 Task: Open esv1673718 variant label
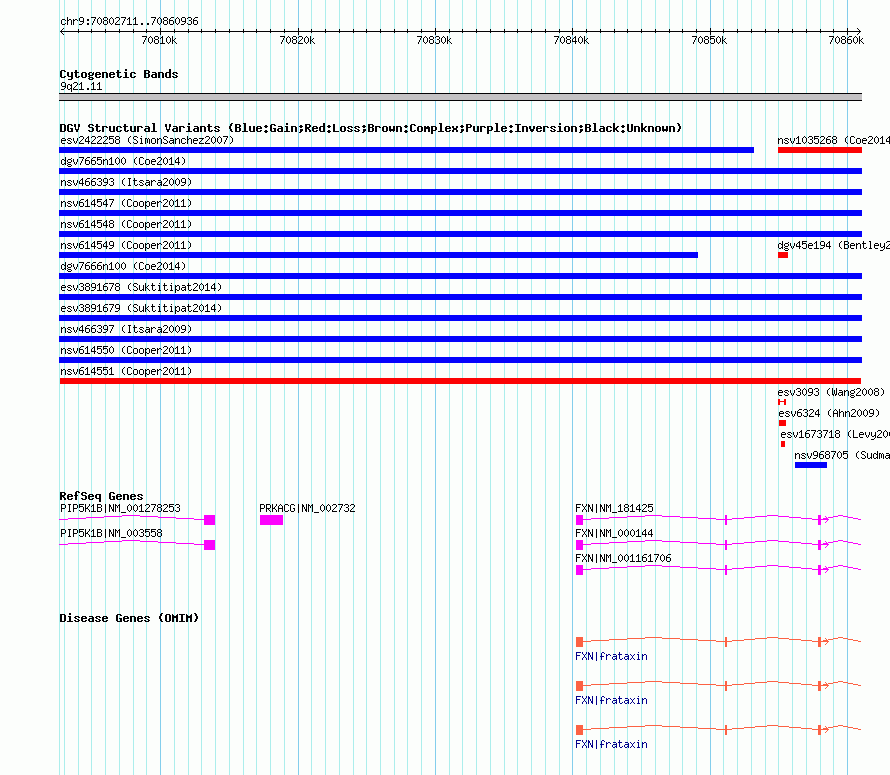click(x=835, y=434)
